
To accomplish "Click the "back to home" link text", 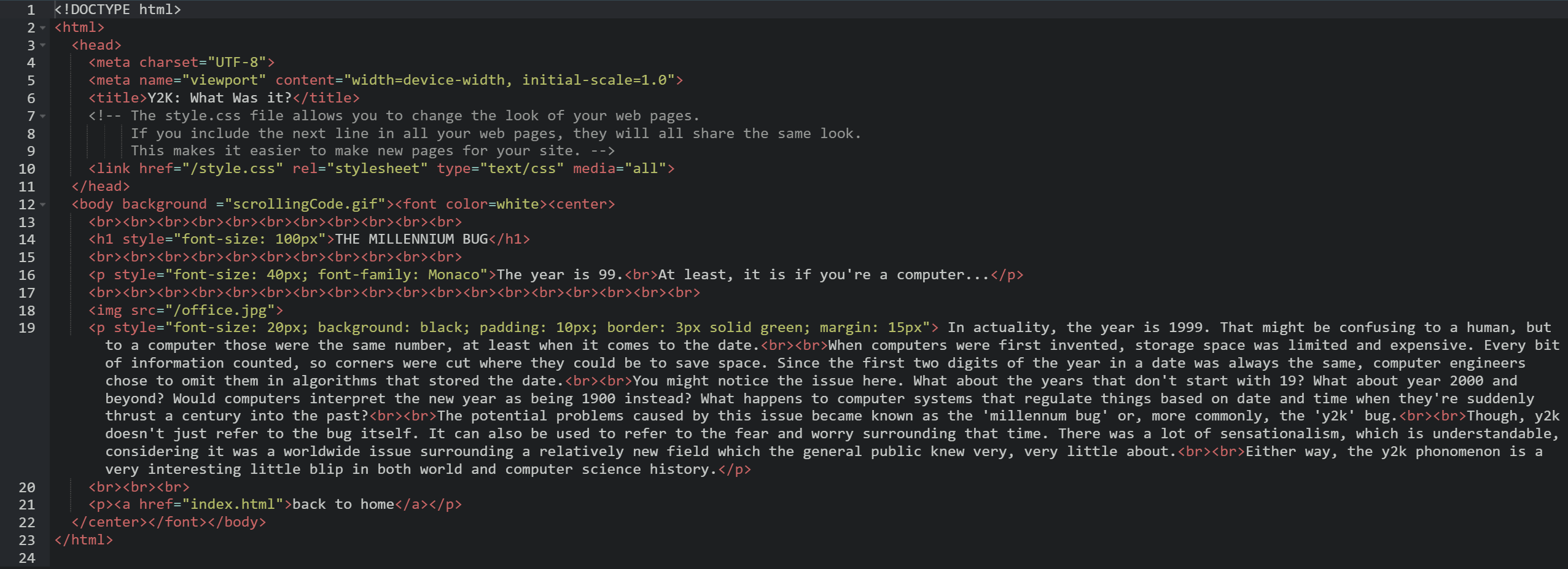I will pyautogui.click(x=343, y=505).
